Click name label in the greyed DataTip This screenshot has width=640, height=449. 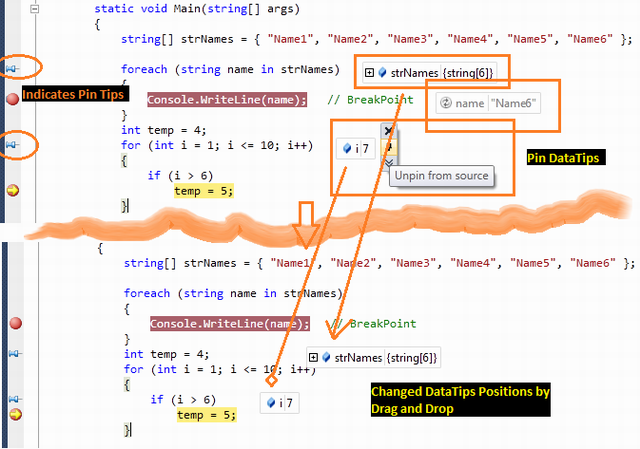coord(469,103)
